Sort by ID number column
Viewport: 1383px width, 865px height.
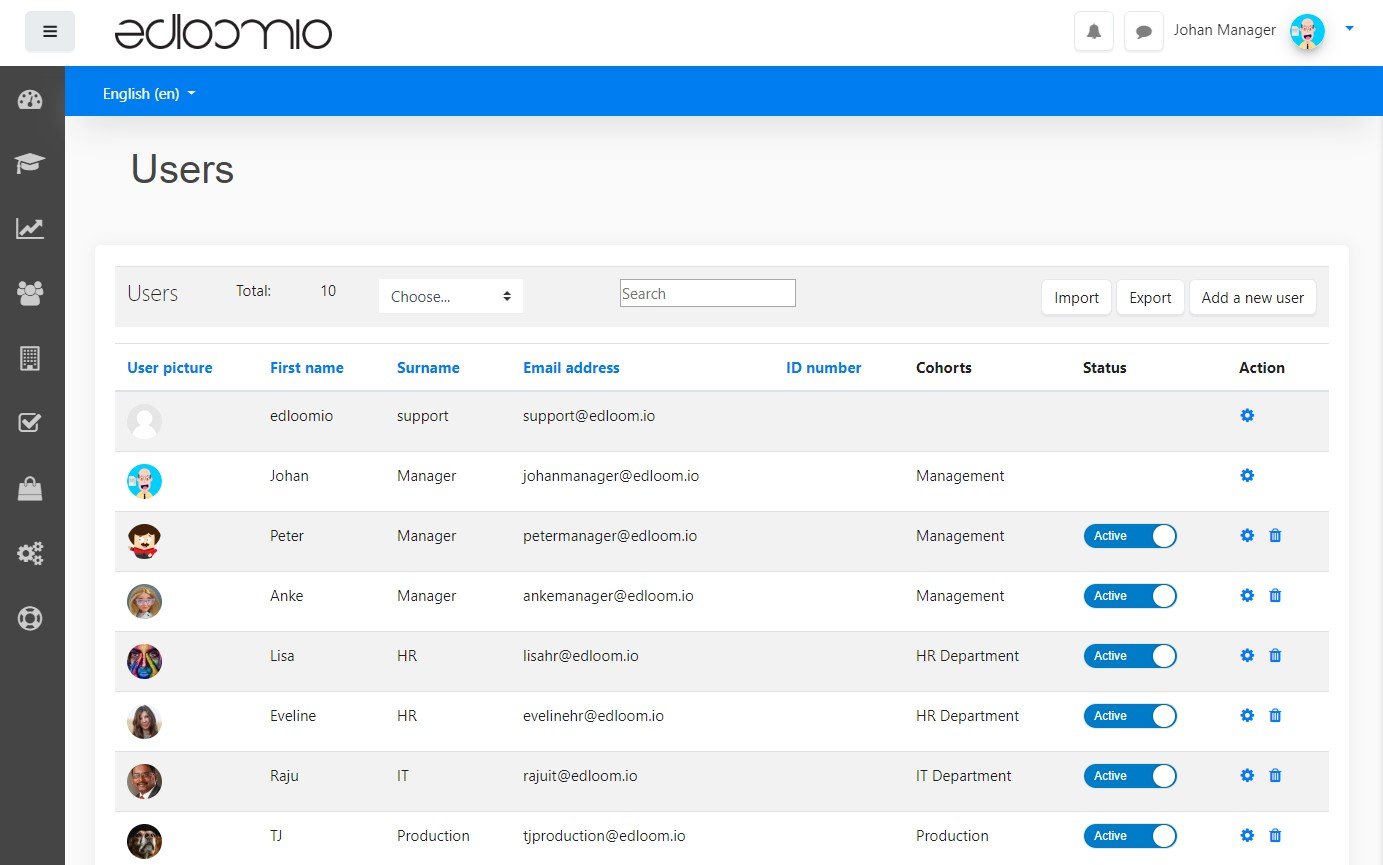[x=824, y=368]
